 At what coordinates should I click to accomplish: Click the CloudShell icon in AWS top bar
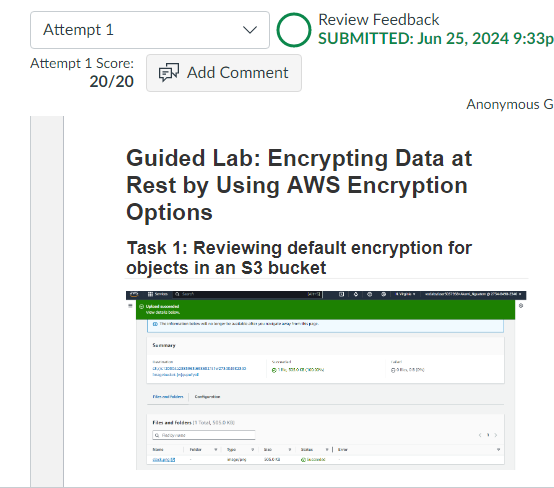pos(341,294)
